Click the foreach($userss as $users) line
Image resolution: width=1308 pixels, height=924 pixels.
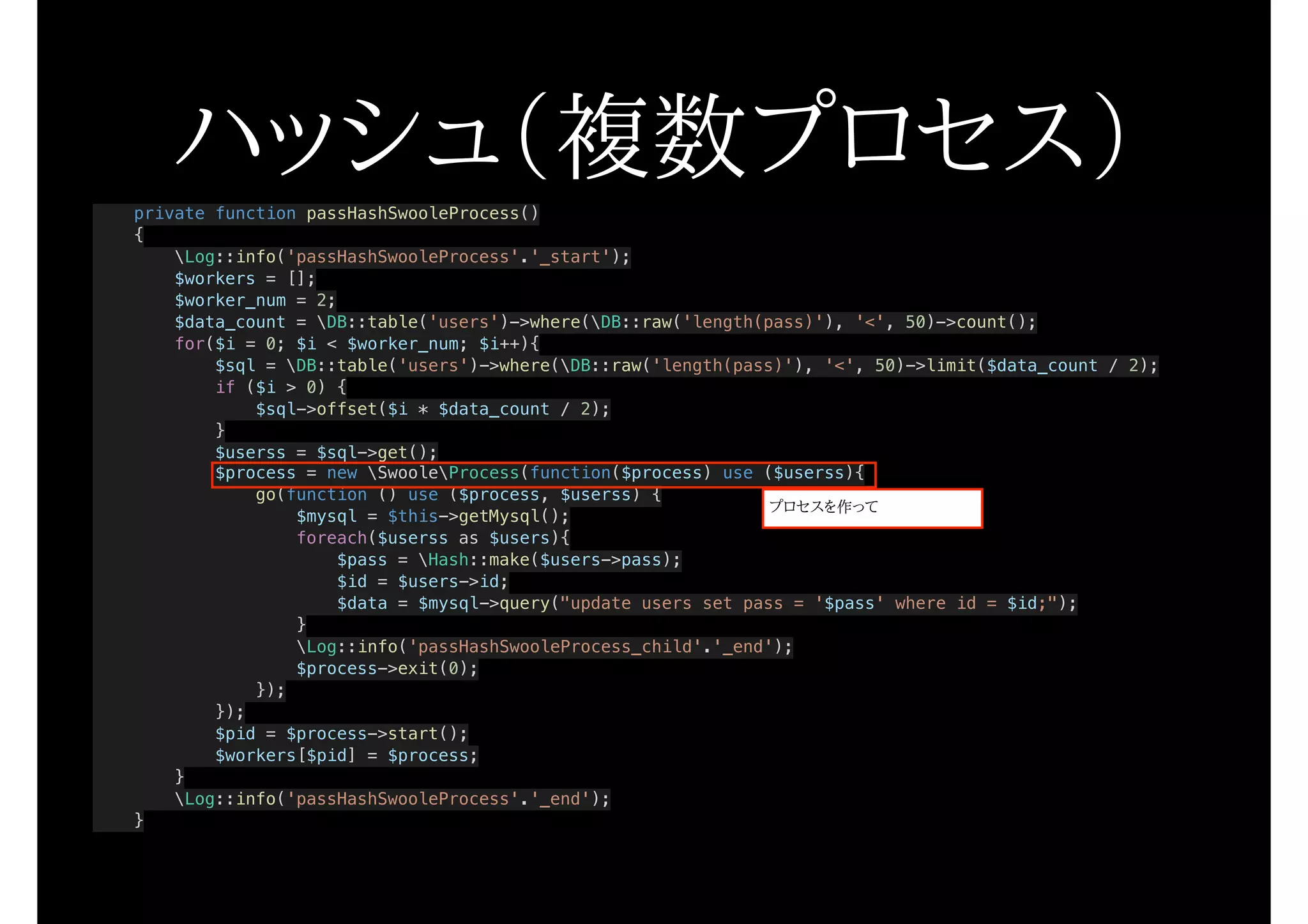(x=432, y=538)
